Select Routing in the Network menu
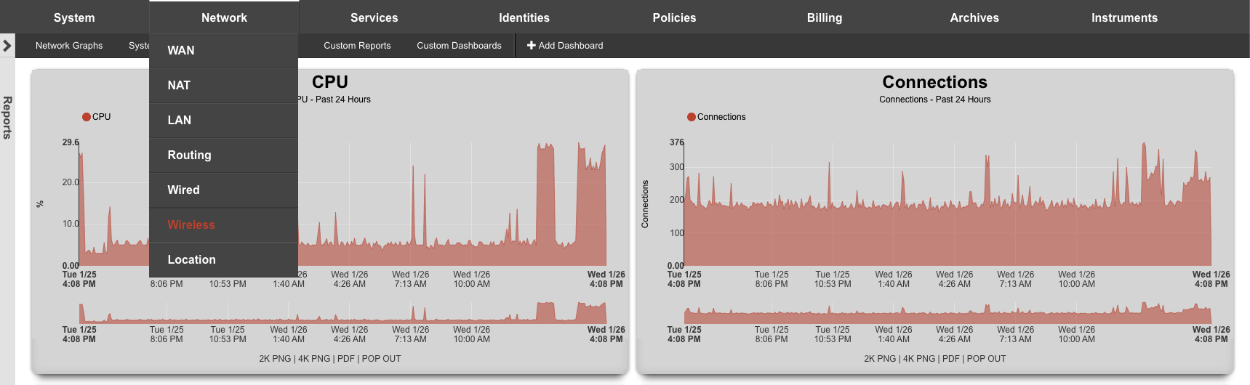The width and height of the screenshot is (1250, 385). [x=223, y=155]
